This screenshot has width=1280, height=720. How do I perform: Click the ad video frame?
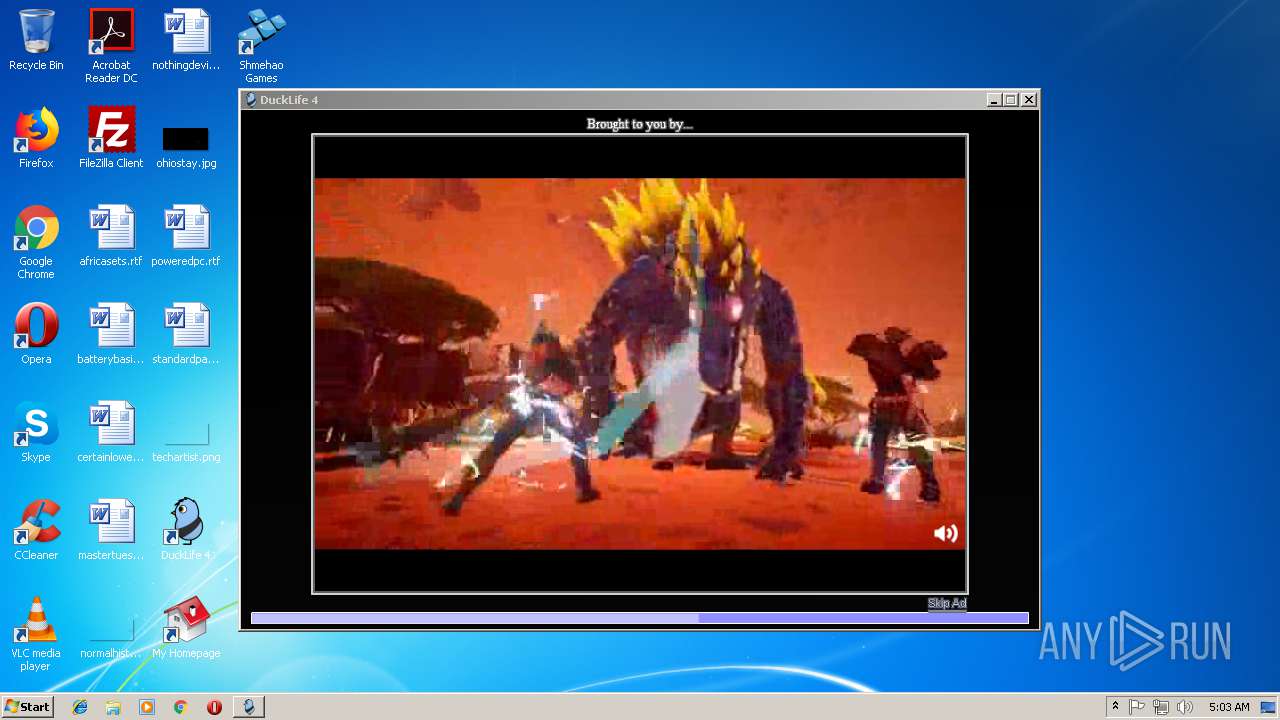(640, 364)
